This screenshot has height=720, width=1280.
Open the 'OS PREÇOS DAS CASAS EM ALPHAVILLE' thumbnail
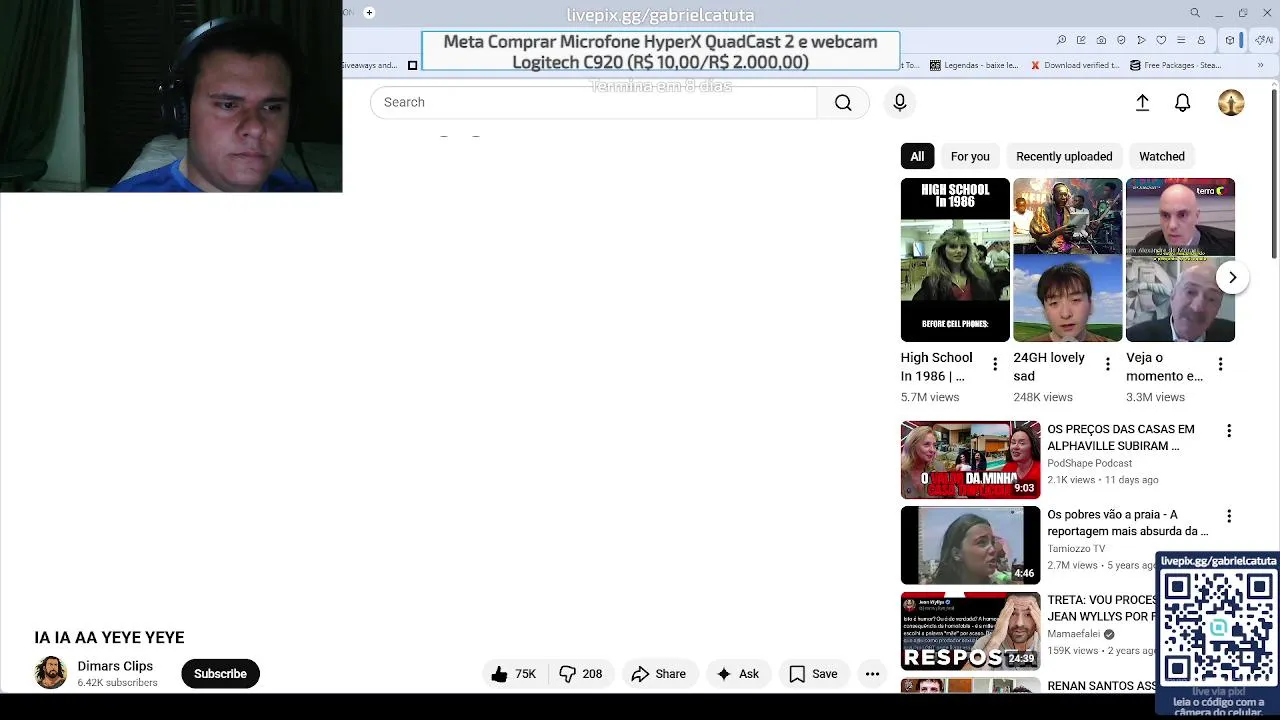tap(970, 459)
